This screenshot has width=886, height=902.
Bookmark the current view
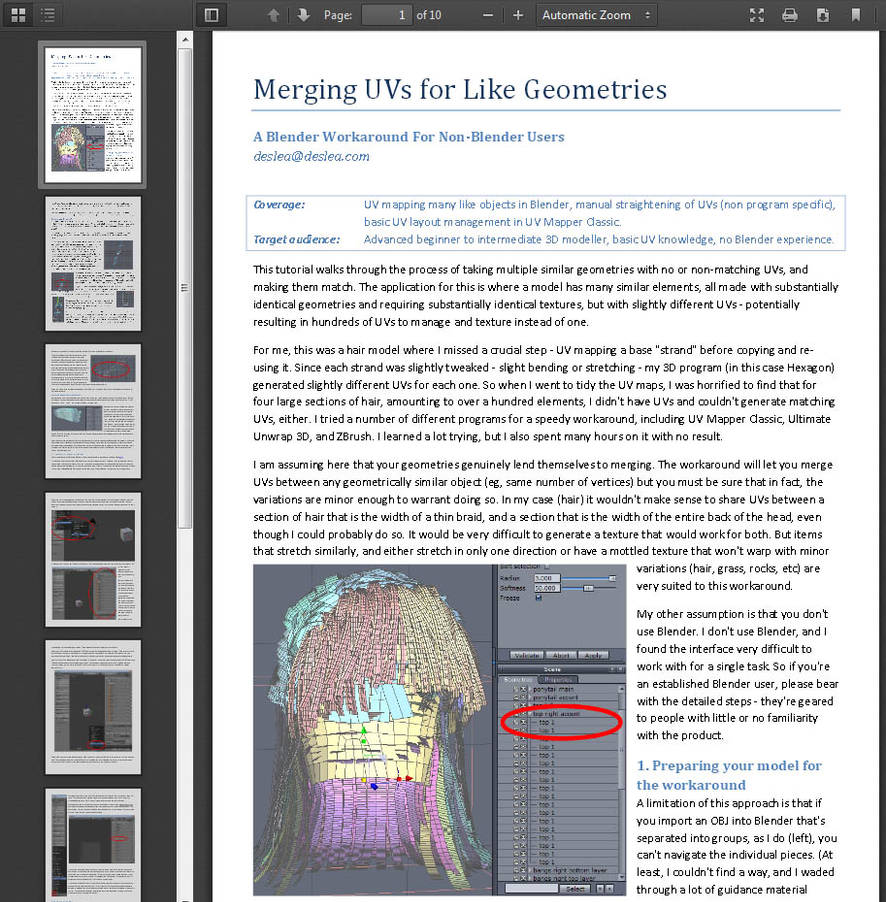[855, 15]
